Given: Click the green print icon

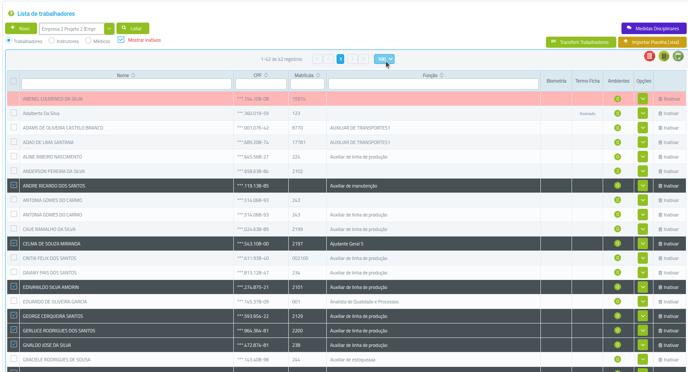Looking at the screenshot, I should tap(678, 56).
